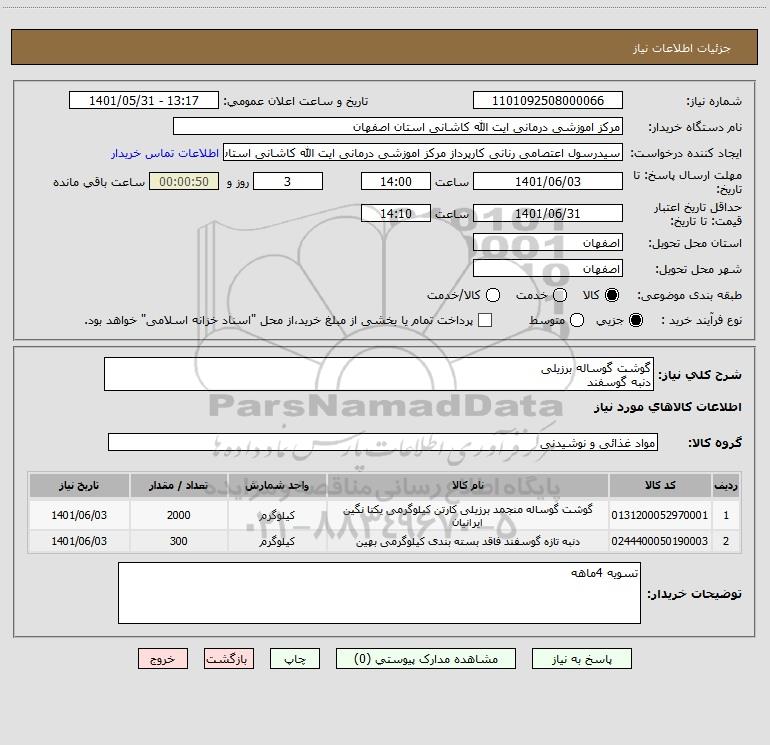The image size is (770, 745).
Task: Click the delivery province field اصفهان
Action: pos(548,242)
